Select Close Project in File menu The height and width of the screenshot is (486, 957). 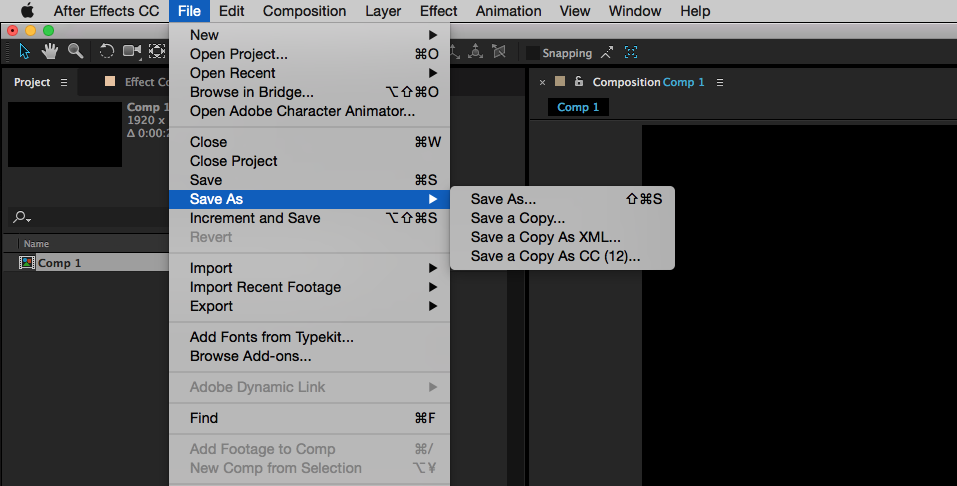[x=309, y=161]
